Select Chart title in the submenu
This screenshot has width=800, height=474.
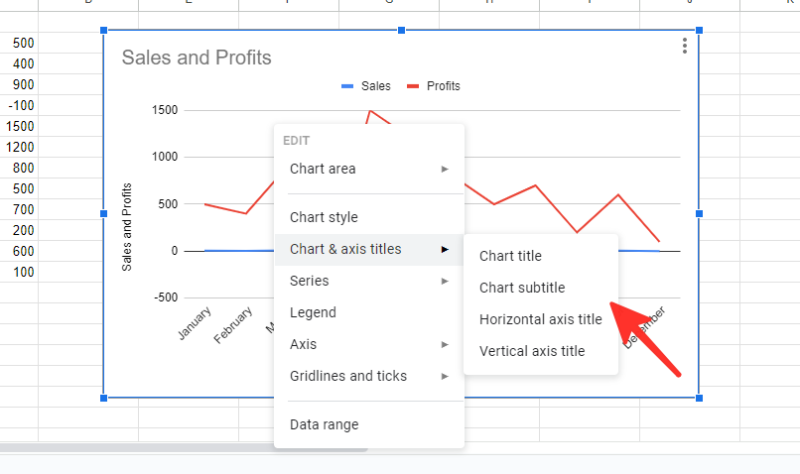[x=510, y=256]
